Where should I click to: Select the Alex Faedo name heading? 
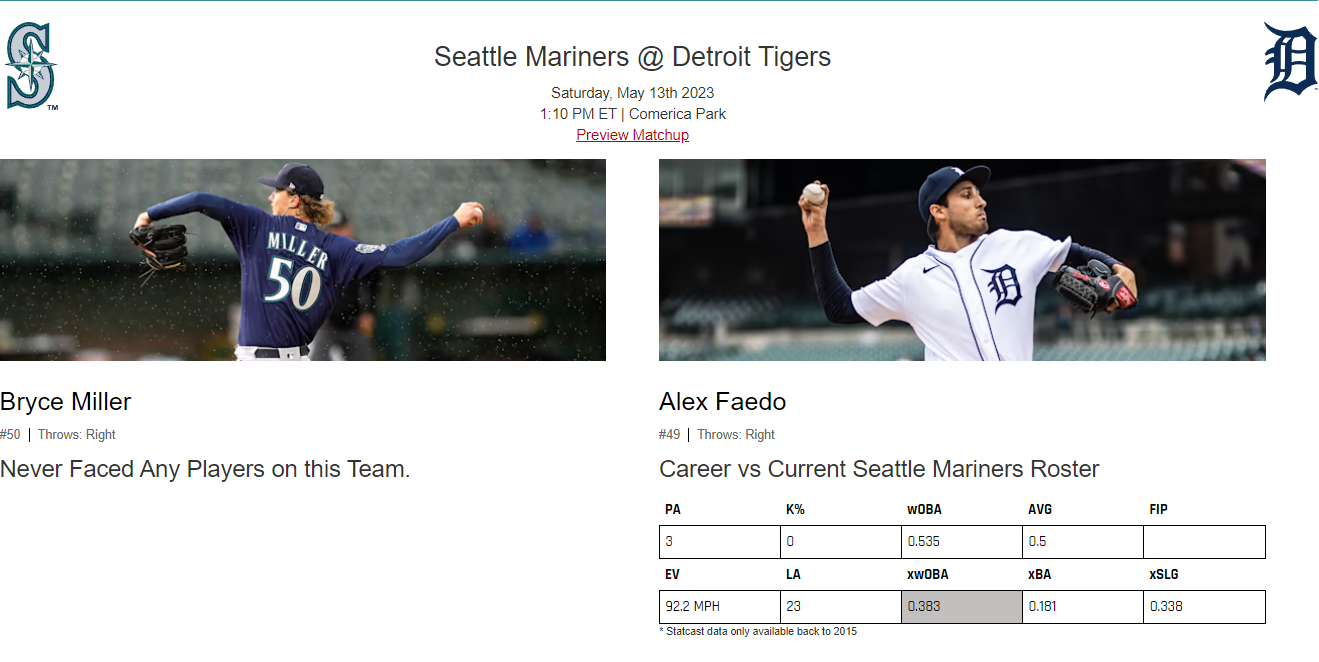coord(722,402)
